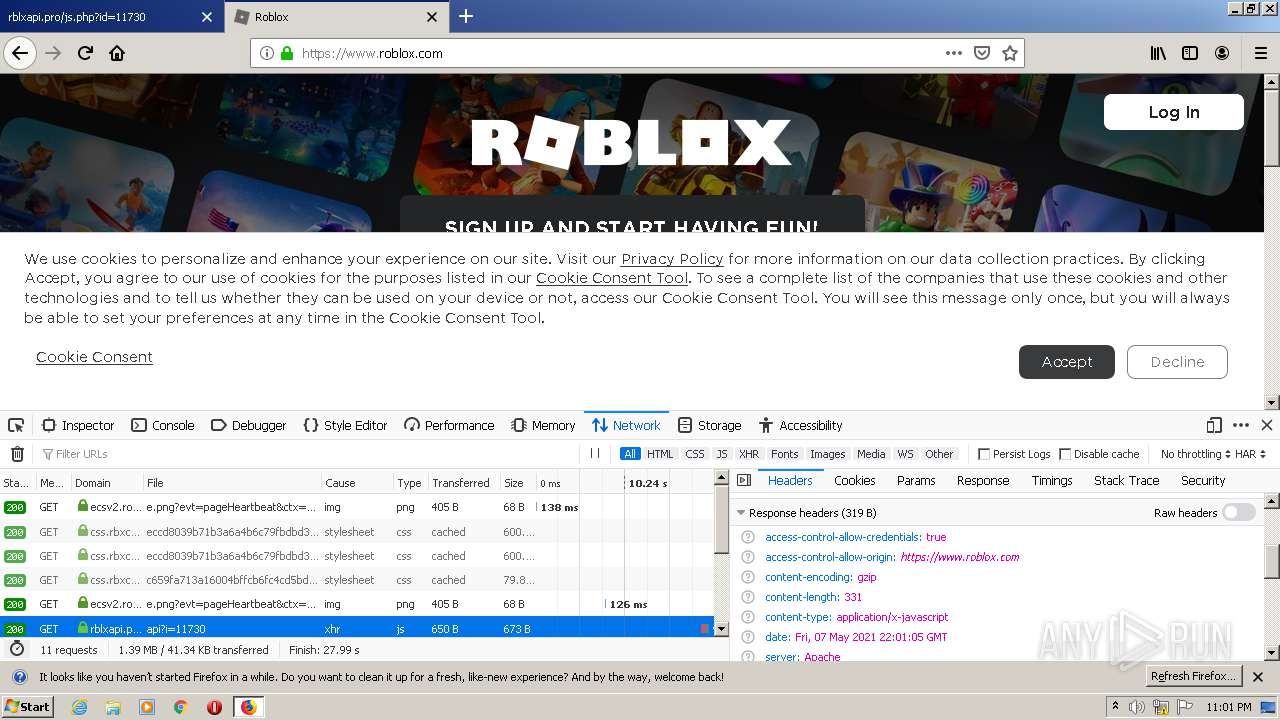
Task: Open Windows Start menu
Action: pos(28,707)
